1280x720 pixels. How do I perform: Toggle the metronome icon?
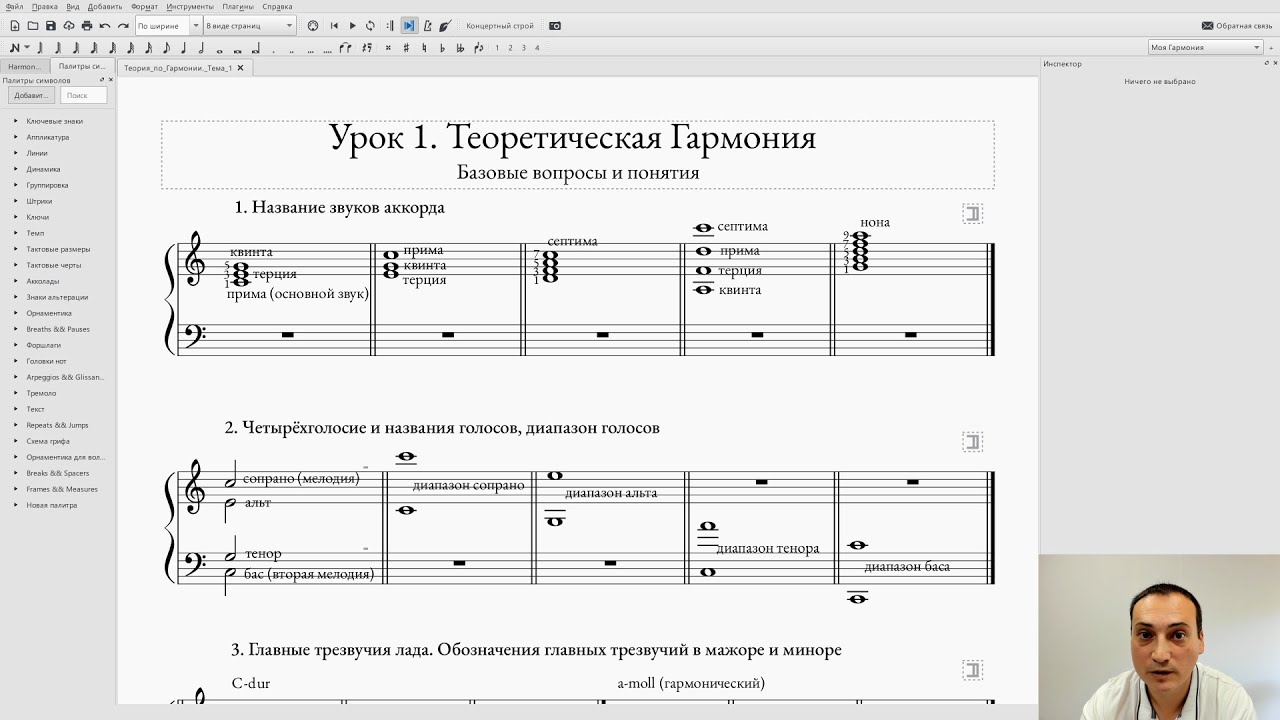click(x=427, y=26)
